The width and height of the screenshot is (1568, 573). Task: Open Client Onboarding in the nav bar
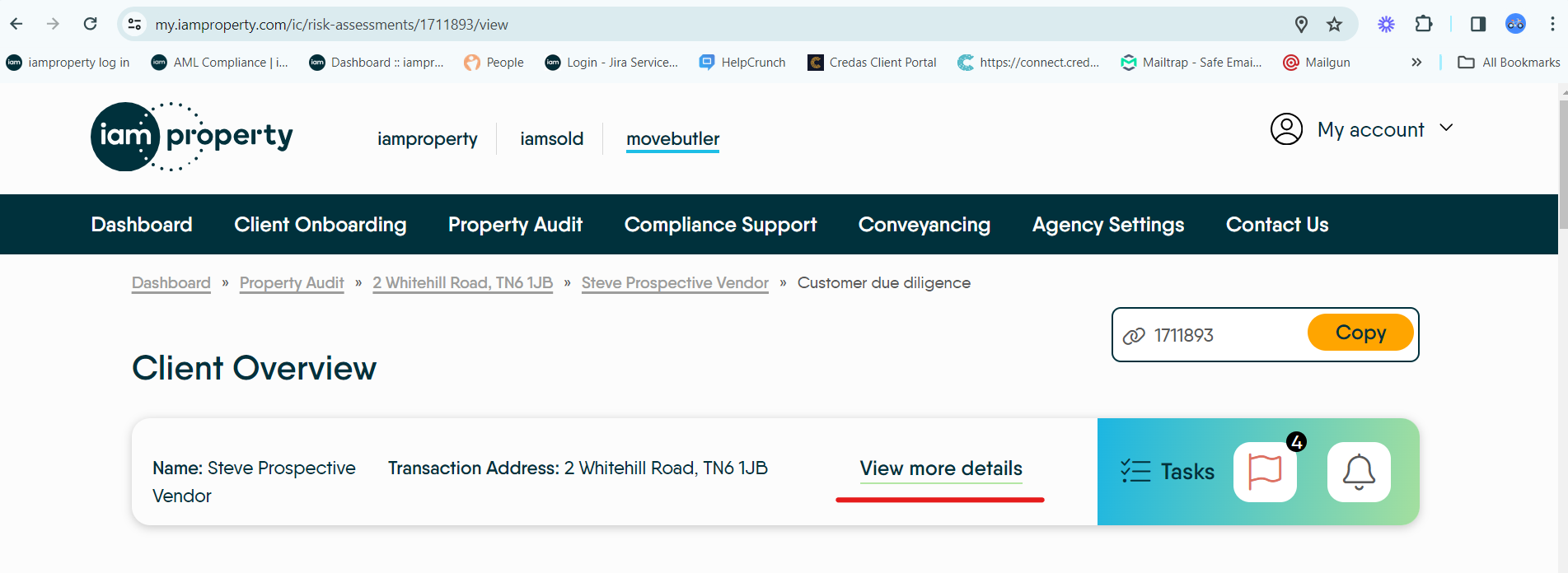tap(321, 225)
